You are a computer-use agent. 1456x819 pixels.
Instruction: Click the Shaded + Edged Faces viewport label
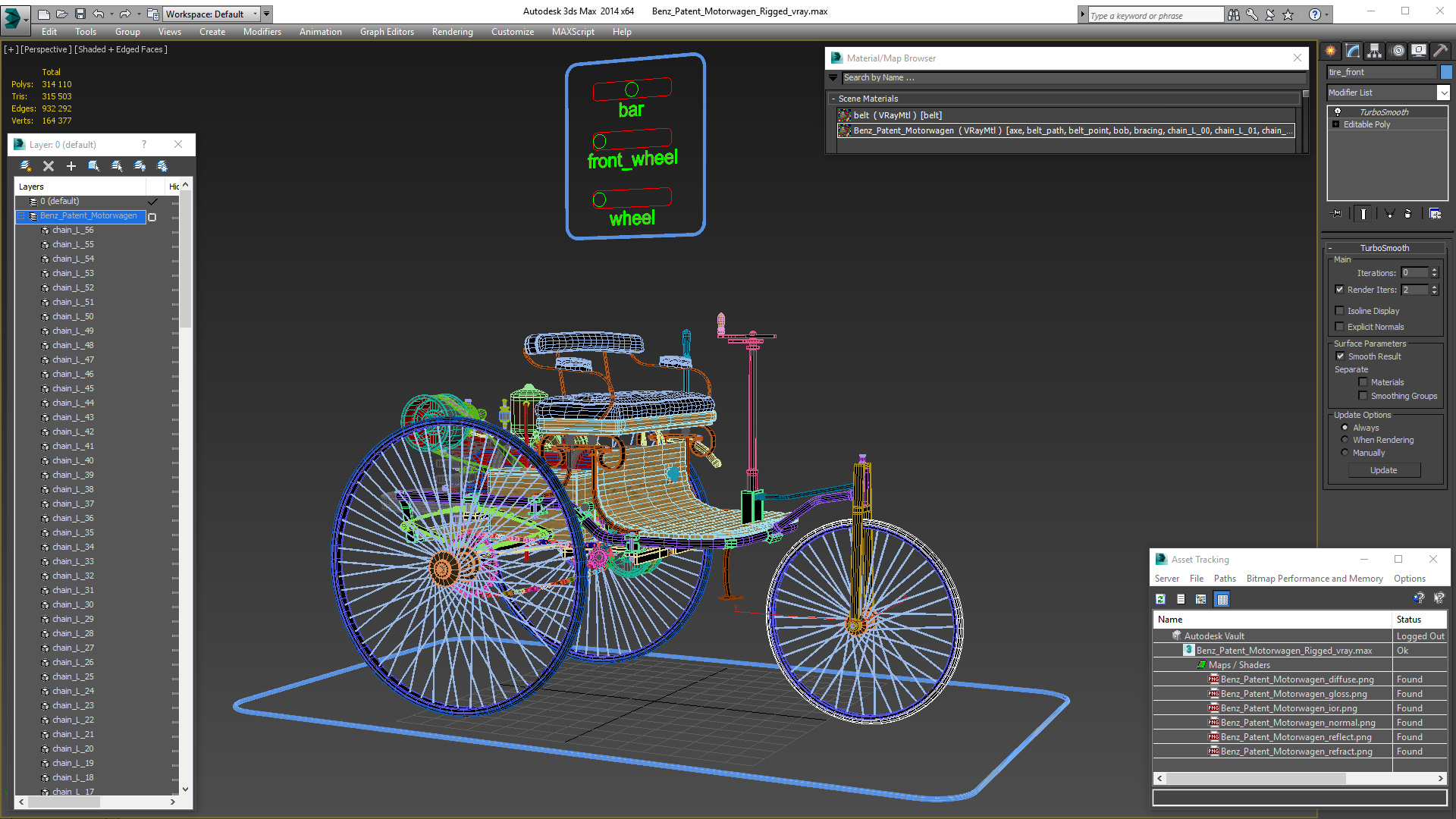point(121,49)
